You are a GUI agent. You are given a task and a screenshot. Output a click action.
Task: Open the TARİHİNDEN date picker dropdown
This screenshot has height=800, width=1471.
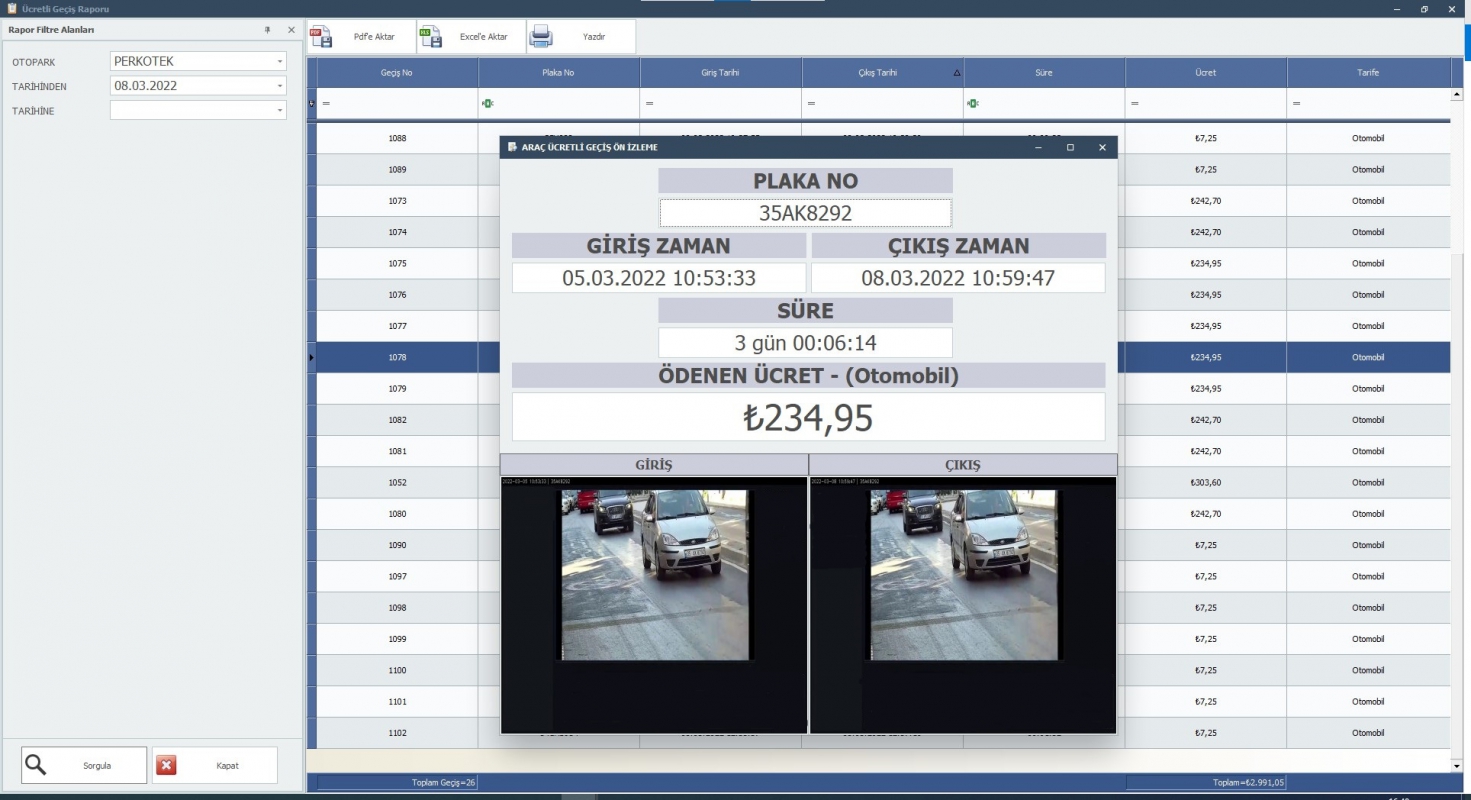click(280, 86)
